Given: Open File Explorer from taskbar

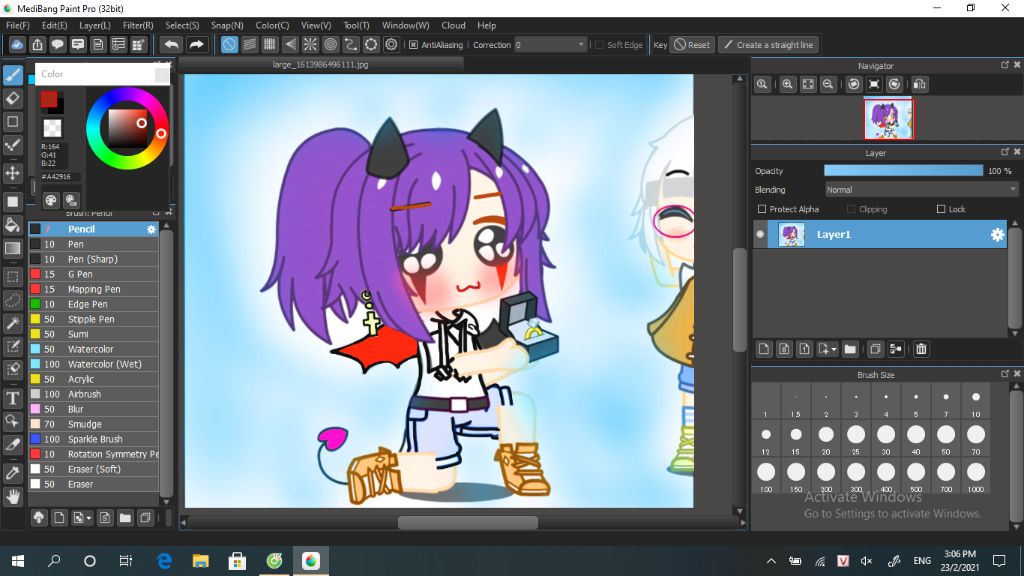Looking at the screenshot, I should (x=200, y=561).
